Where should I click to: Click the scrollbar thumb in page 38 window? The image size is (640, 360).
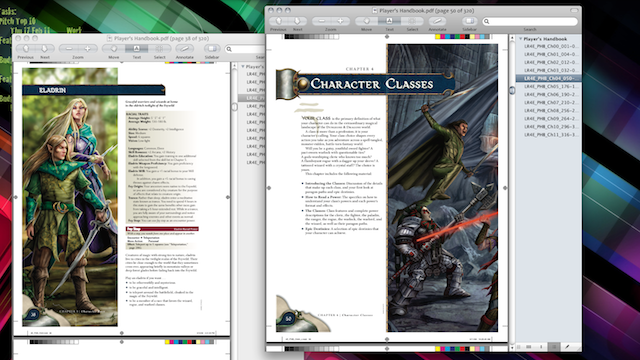click(x=235, y=107)
